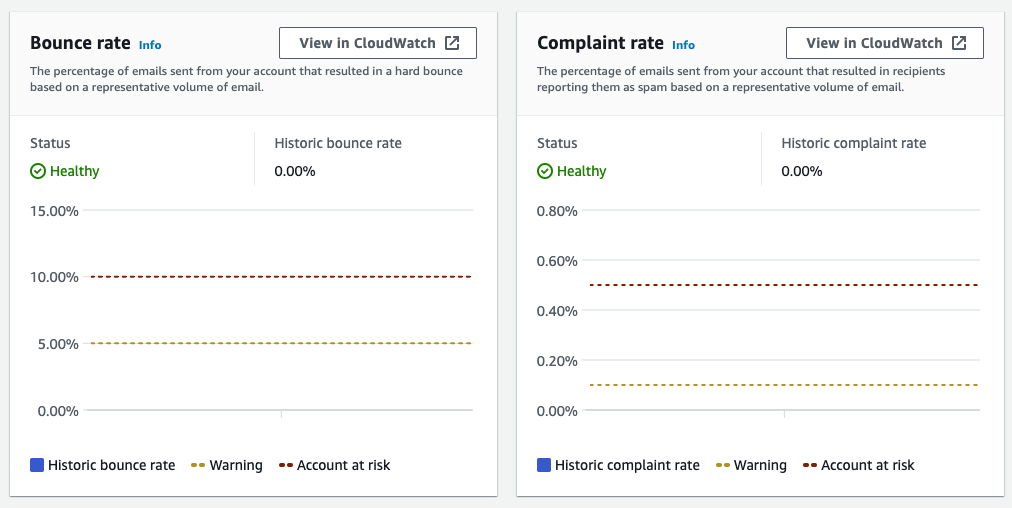Click the Warning dashed marker in complaint legend
This screenshot has width=1012, height=508.
coord(722,465)
